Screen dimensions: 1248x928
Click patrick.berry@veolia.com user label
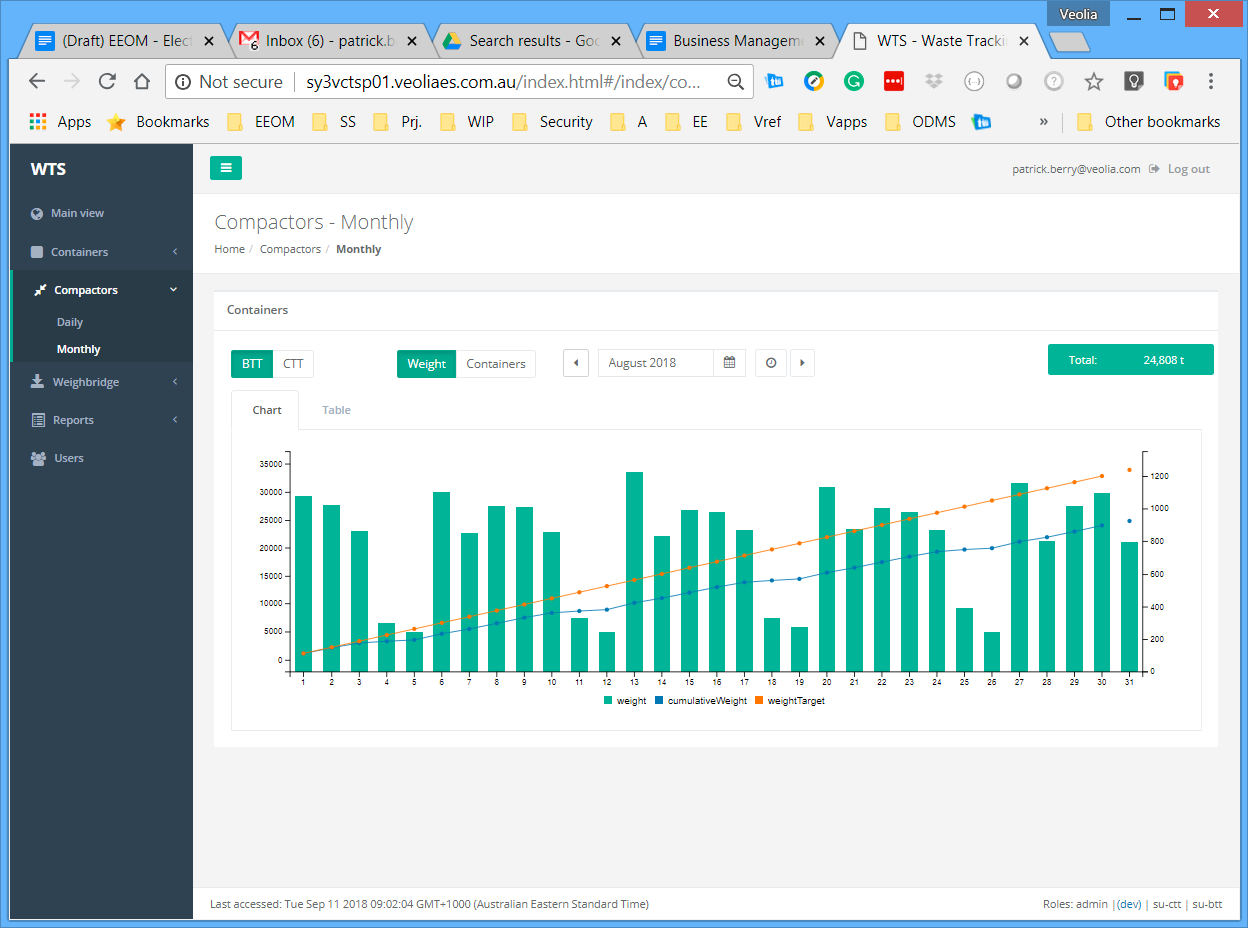tap(1076, 169)
